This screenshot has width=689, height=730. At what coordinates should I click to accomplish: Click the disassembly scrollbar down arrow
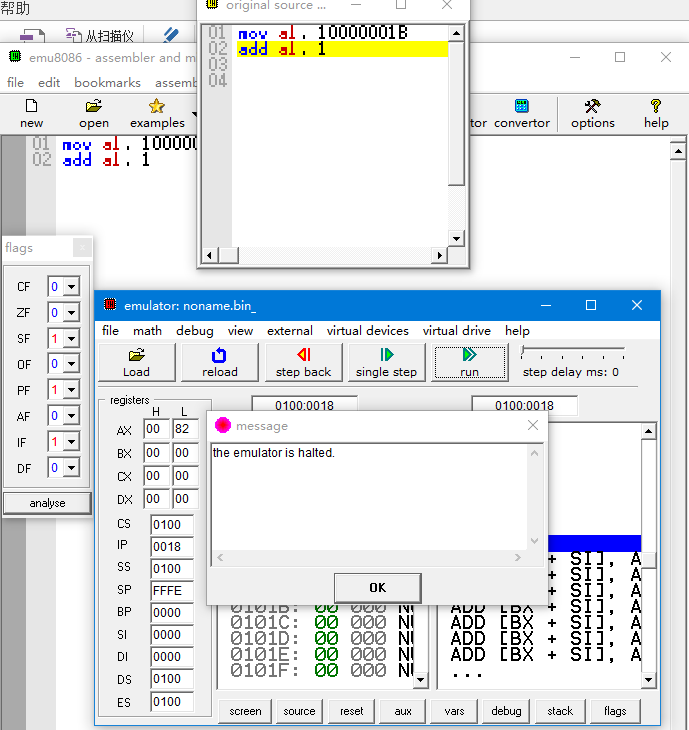(648, 680)
